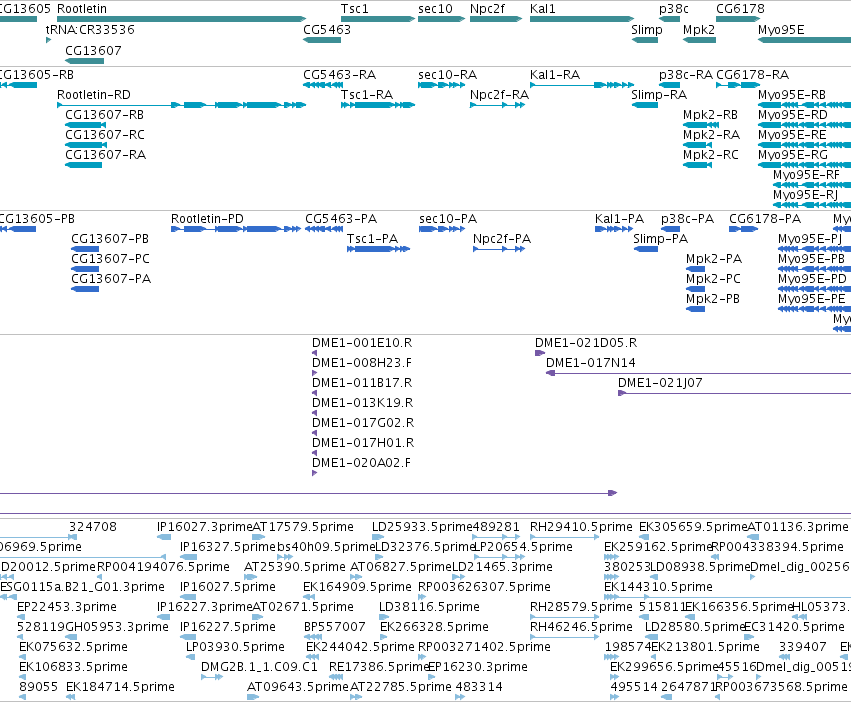This screenshot has height=702, width=851.
Task: Select transcript p38c-RA
Action: (x=686, y=74)
